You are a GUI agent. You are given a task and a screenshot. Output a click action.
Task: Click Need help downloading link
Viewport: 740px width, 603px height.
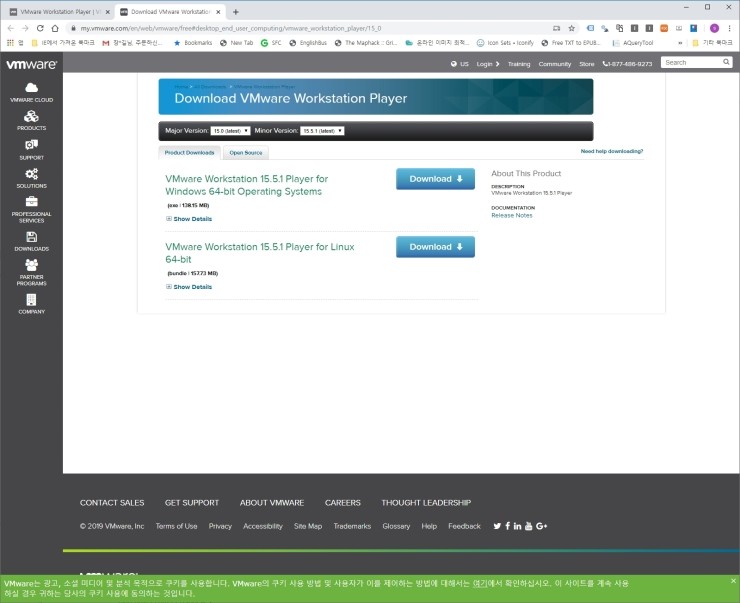pyautogui.click(x=612, y=151)
